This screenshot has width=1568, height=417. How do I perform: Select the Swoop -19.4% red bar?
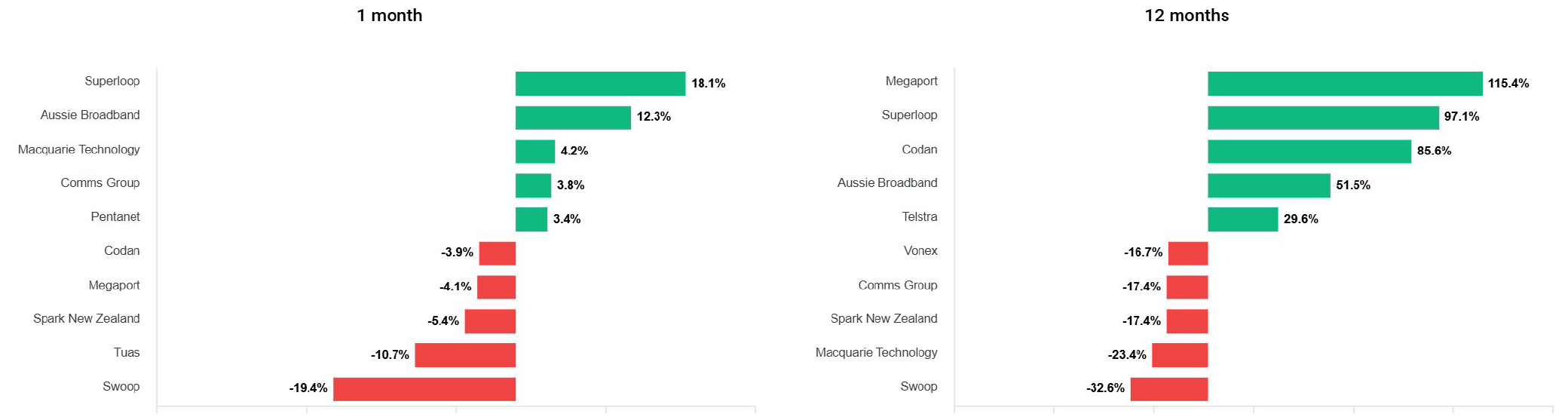coord(424,389)
